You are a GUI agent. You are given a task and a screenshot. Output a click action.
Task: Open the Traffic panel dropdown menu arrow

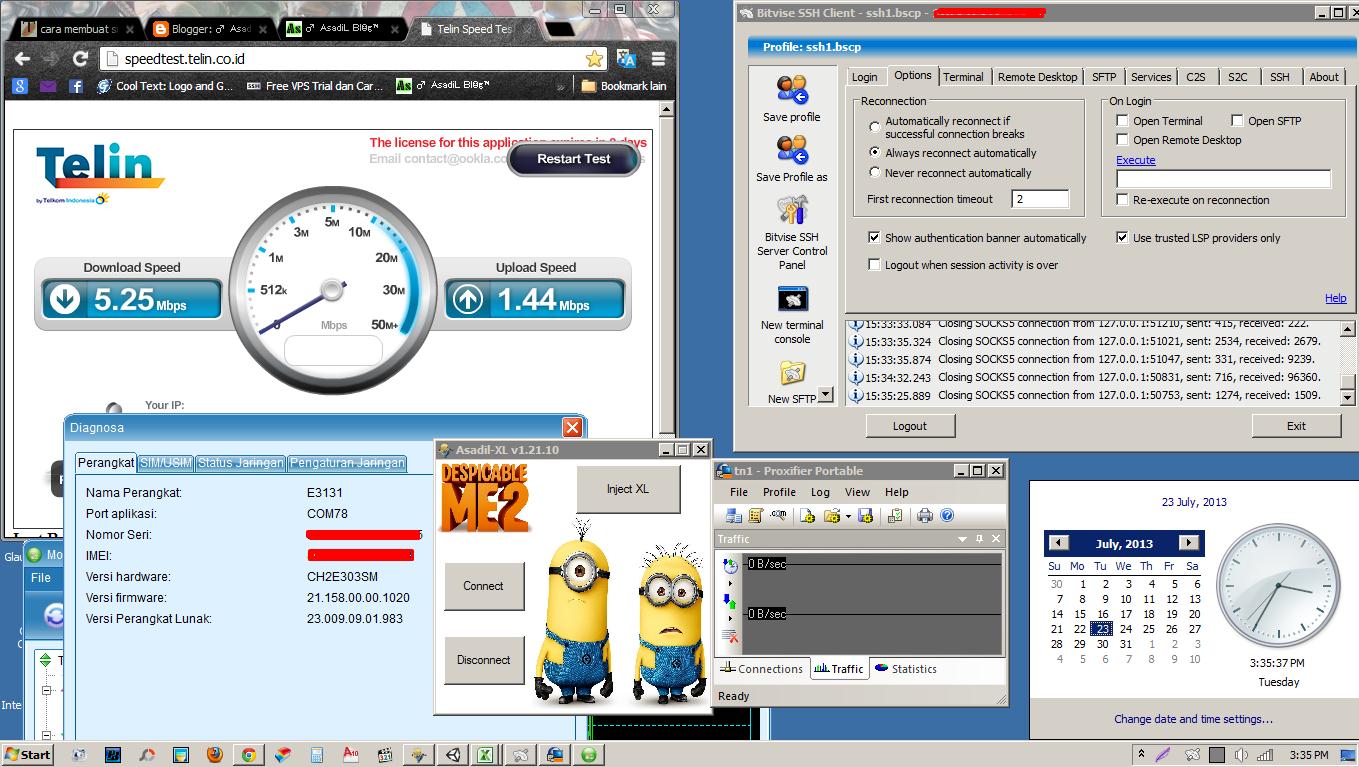963,539
